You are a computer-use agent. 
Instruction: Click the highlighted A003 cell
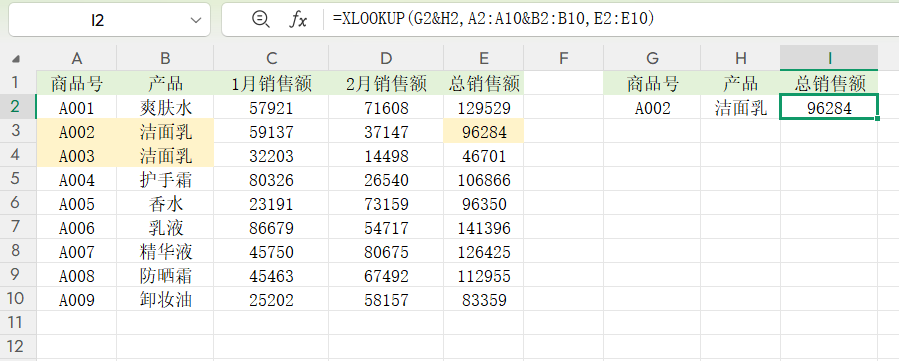click(x=77, y=155)
